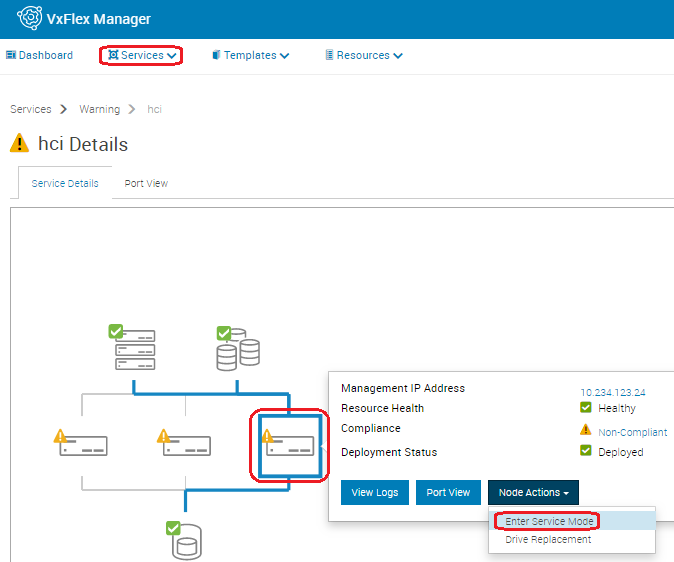
Task: Select the healthy storage database icon
Action: [238, 349]
